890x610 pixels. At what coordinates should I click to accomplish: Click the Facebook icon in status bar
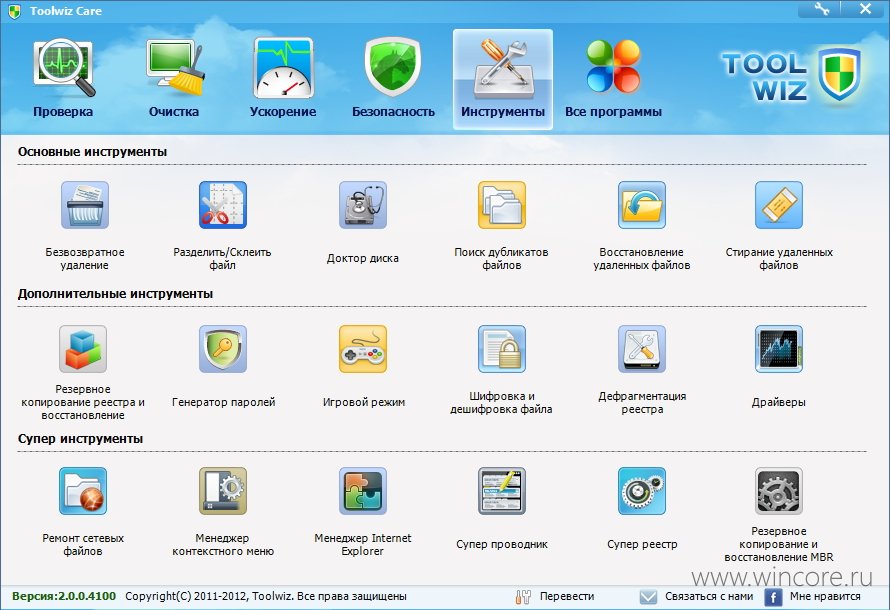(773, 597)
